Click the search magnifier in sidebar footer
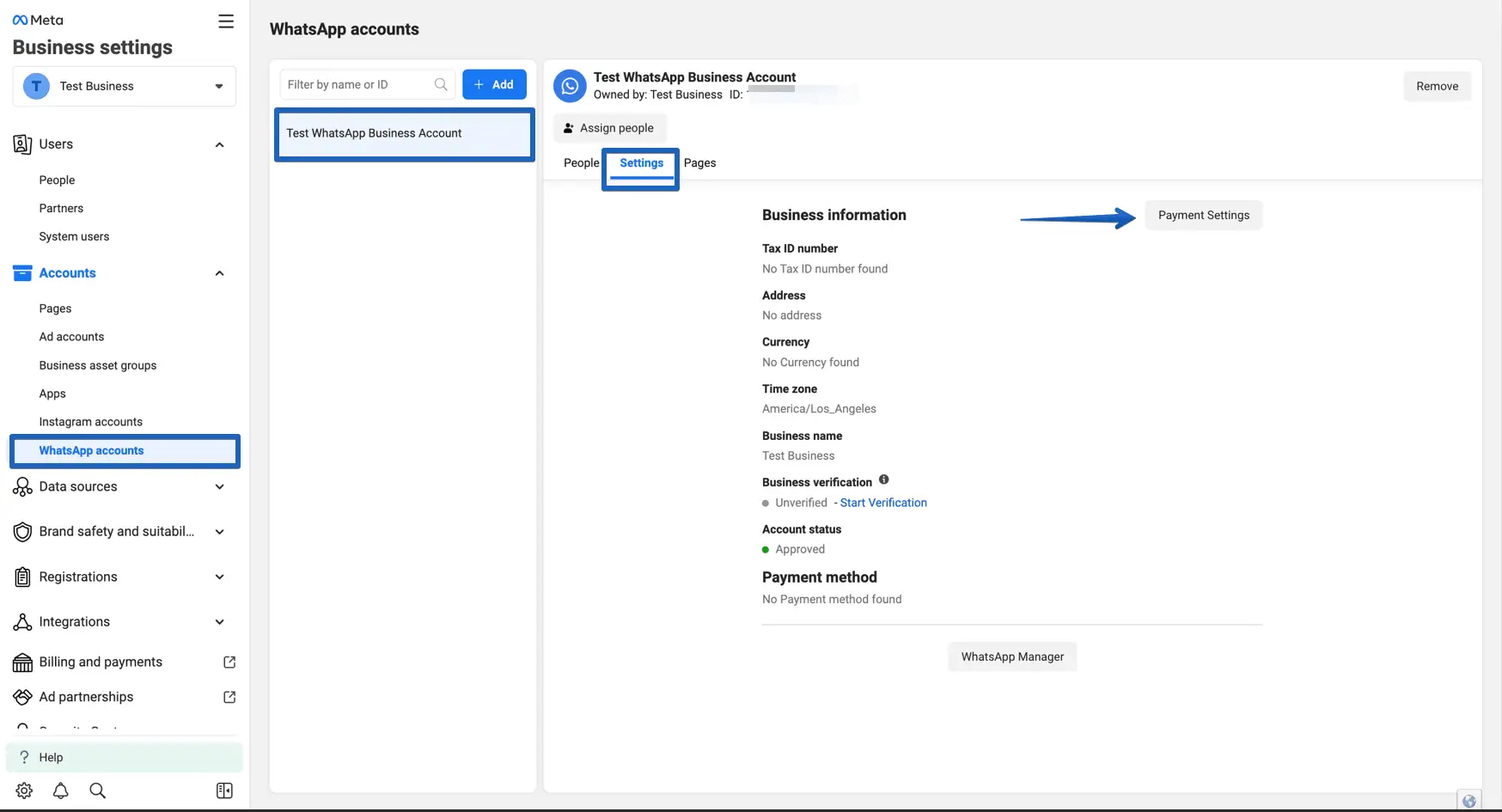Viewport: 1502px width, 812px height. click(x=98, y=791)
